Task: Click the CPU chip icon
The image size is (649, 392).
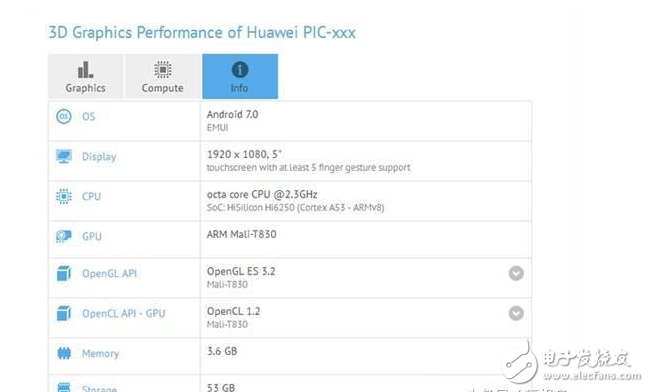Action: (64, 196)
